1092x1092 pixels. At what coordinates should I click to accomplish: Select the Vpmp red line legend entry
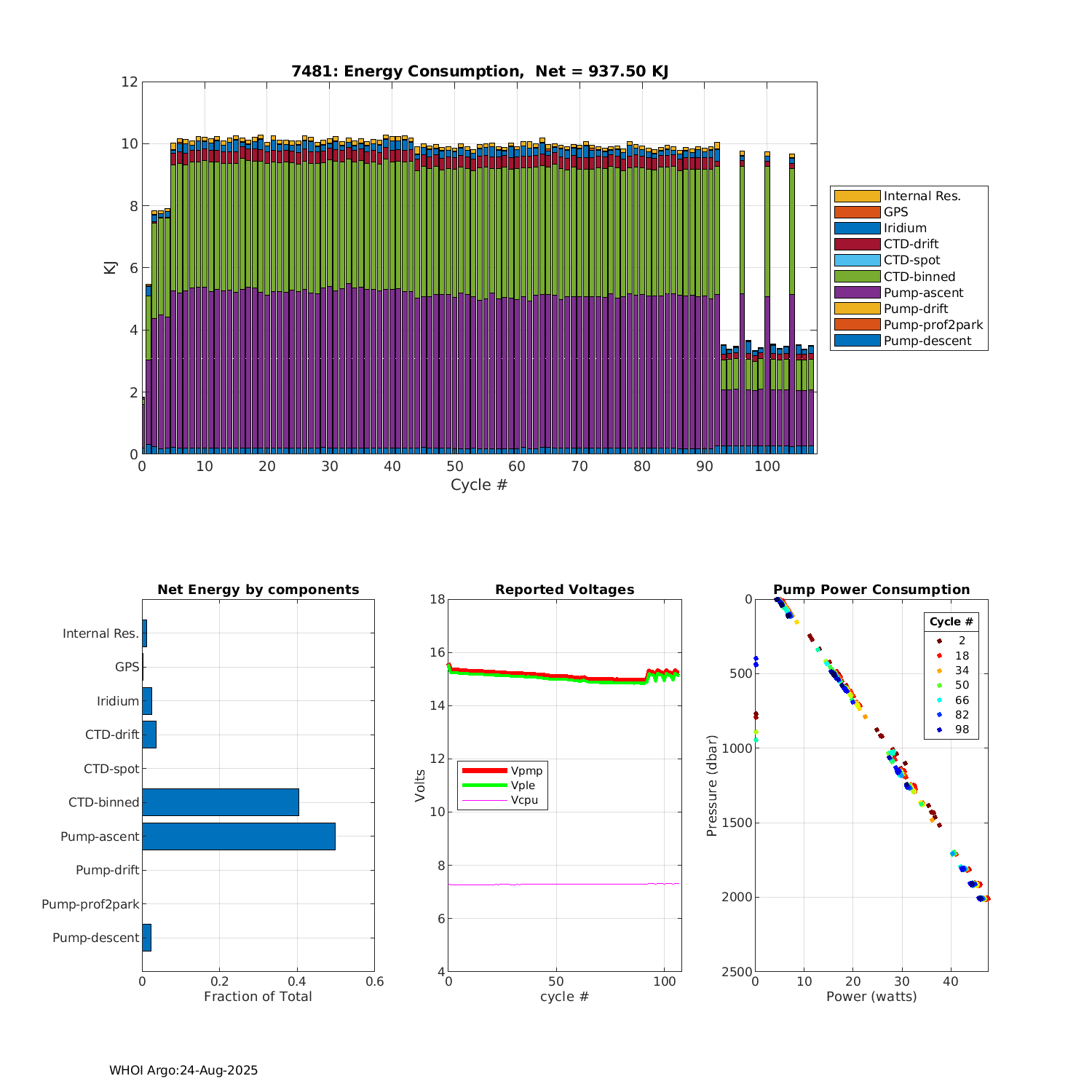(502, 771)
